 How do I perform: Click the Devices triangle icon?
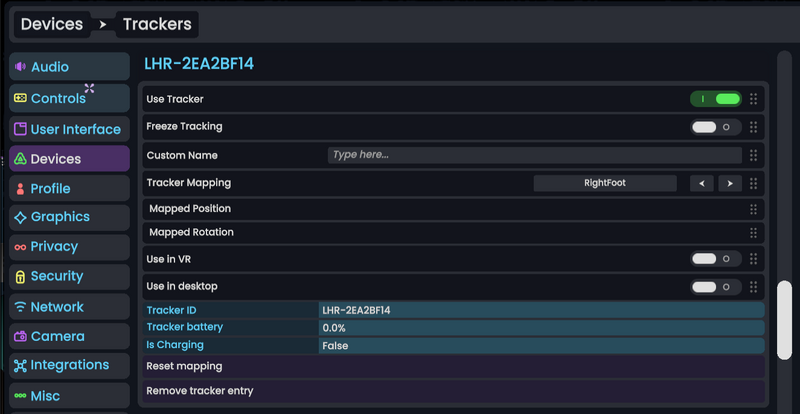20,159
